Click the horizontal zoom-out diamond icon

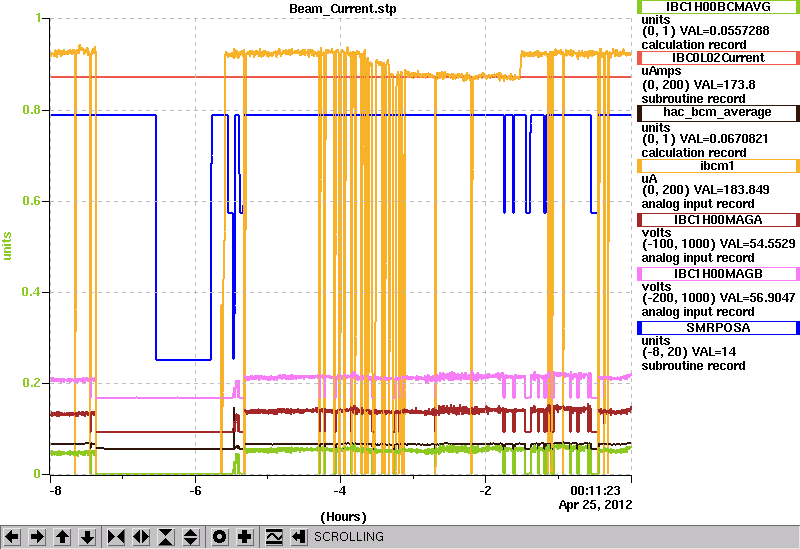[141, 537]
